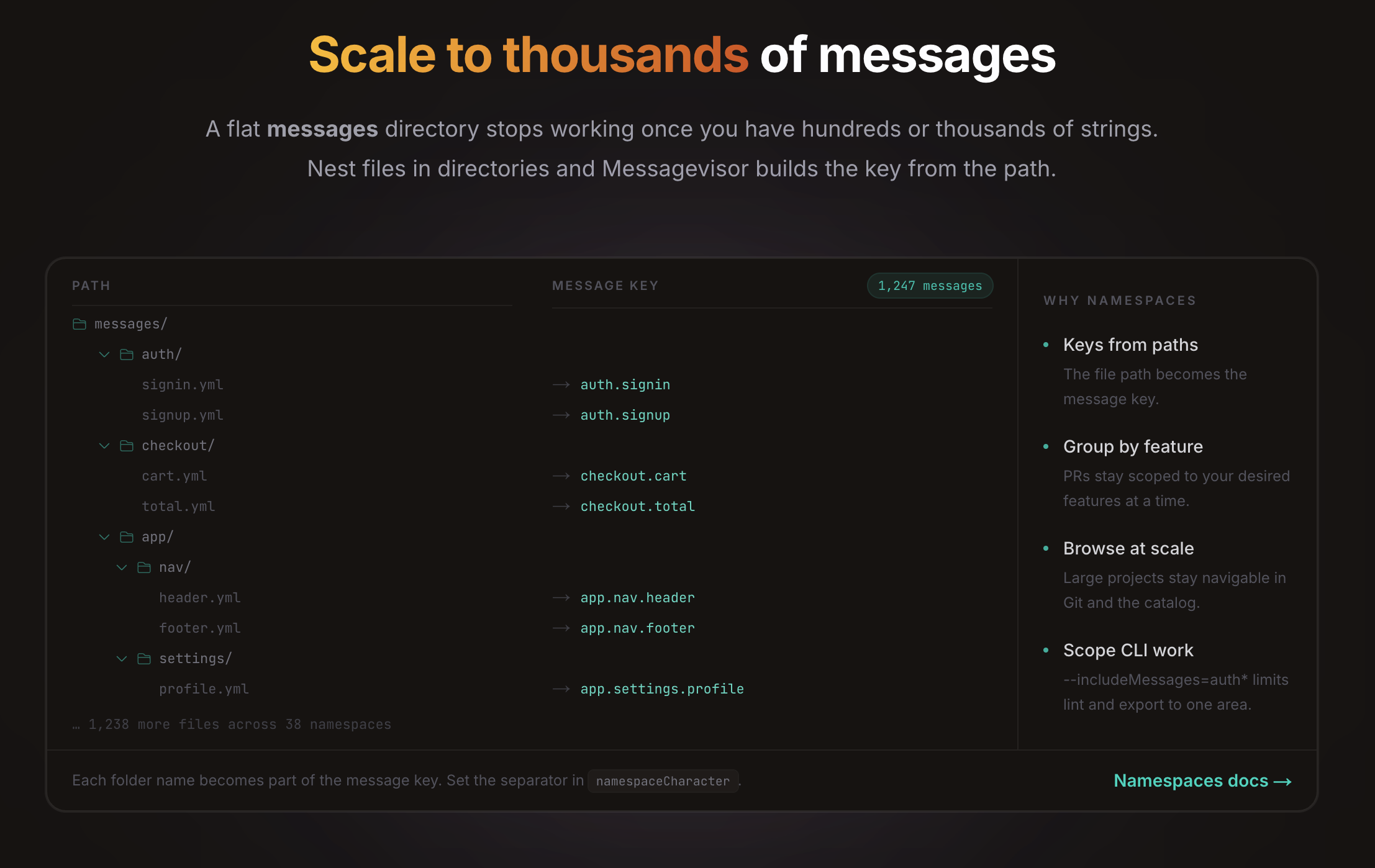This screenshot has height=868, width=1375.
Task: Click the nav/ folder label
Action: point(175,567)
